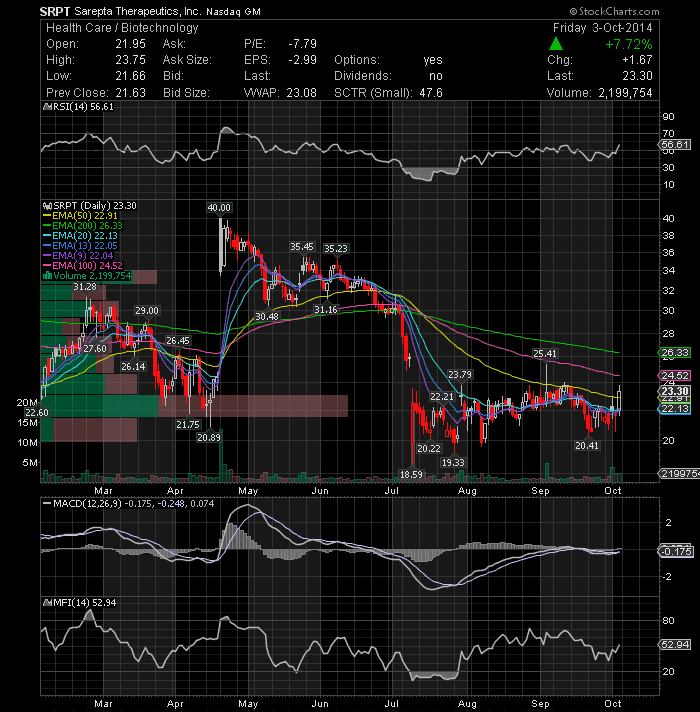Click the purple EMA(9) legend line
This screenshot has width=700, height=712.
coord(47,256)
